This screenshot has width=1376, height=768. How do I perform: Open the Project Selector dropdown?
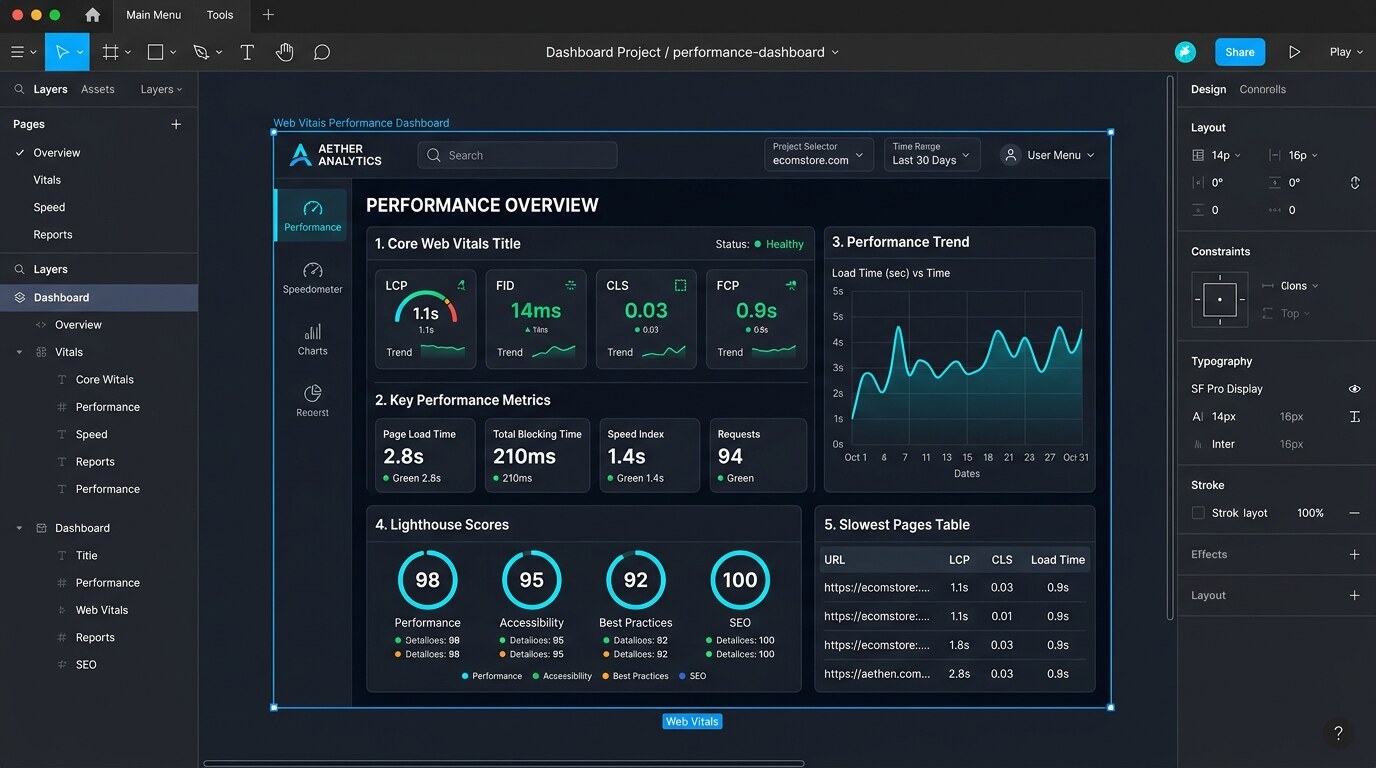[x=819, y=154]
